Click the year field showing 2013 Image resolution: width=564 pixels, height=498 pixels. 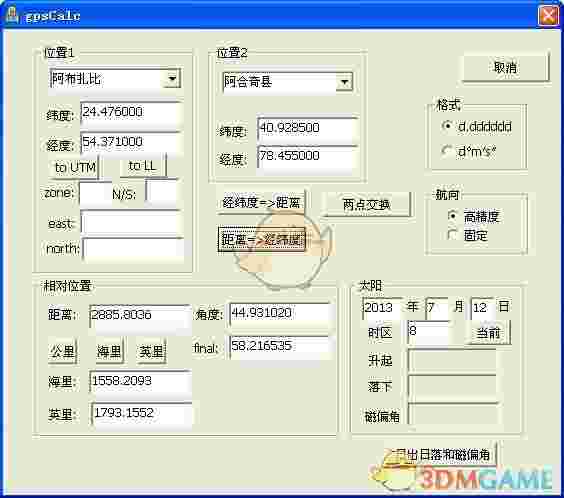[x=382, y=308]
